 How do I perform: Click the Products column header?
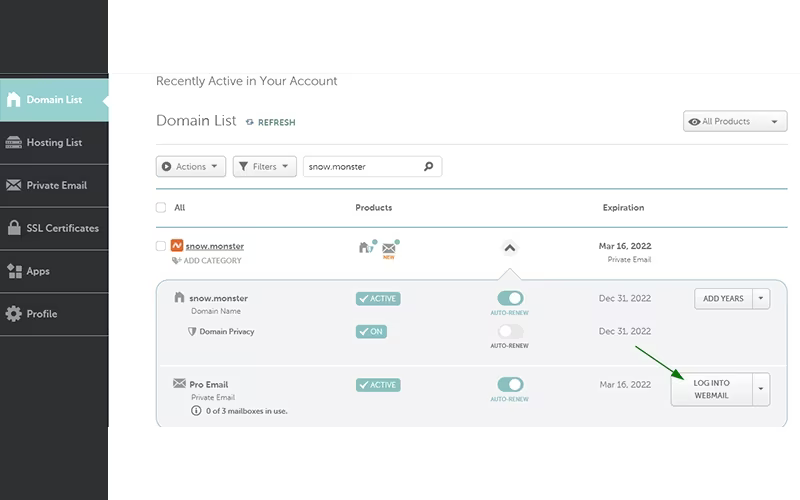pyautogui.click(x=373, y=208)
